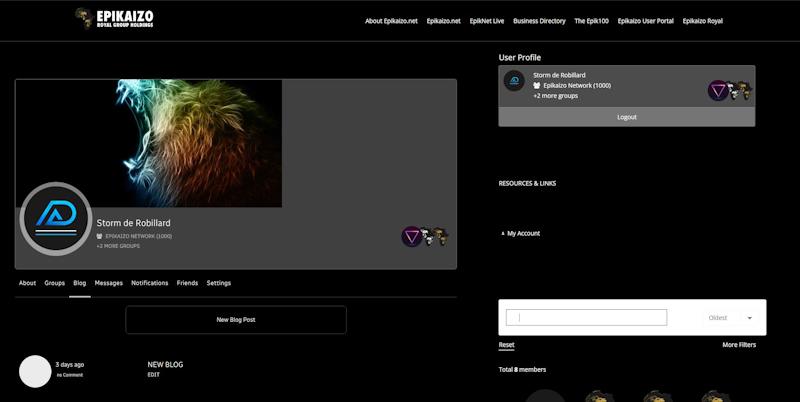
Task: Open The Epik100 in top navigation
Action: click(x=591, y=21)
